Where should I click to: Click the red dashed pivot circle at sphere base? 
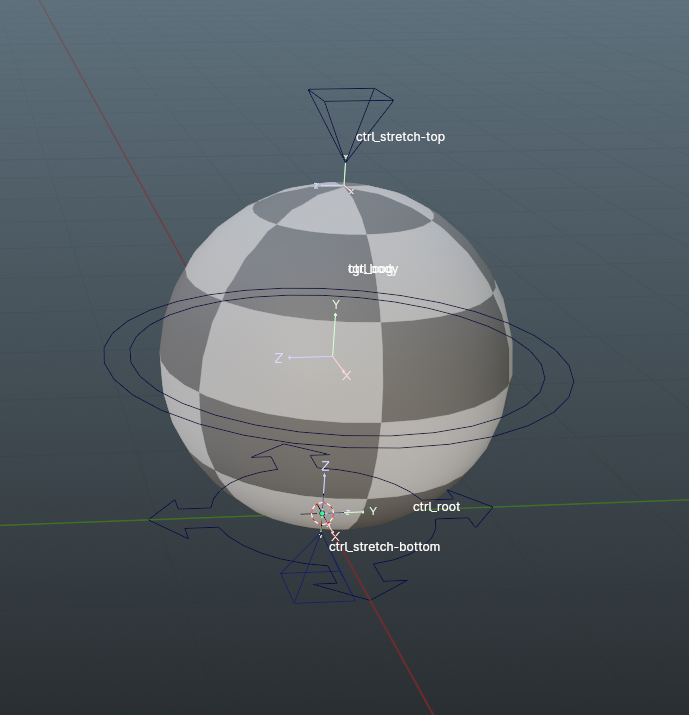click(x=322, y=513)
